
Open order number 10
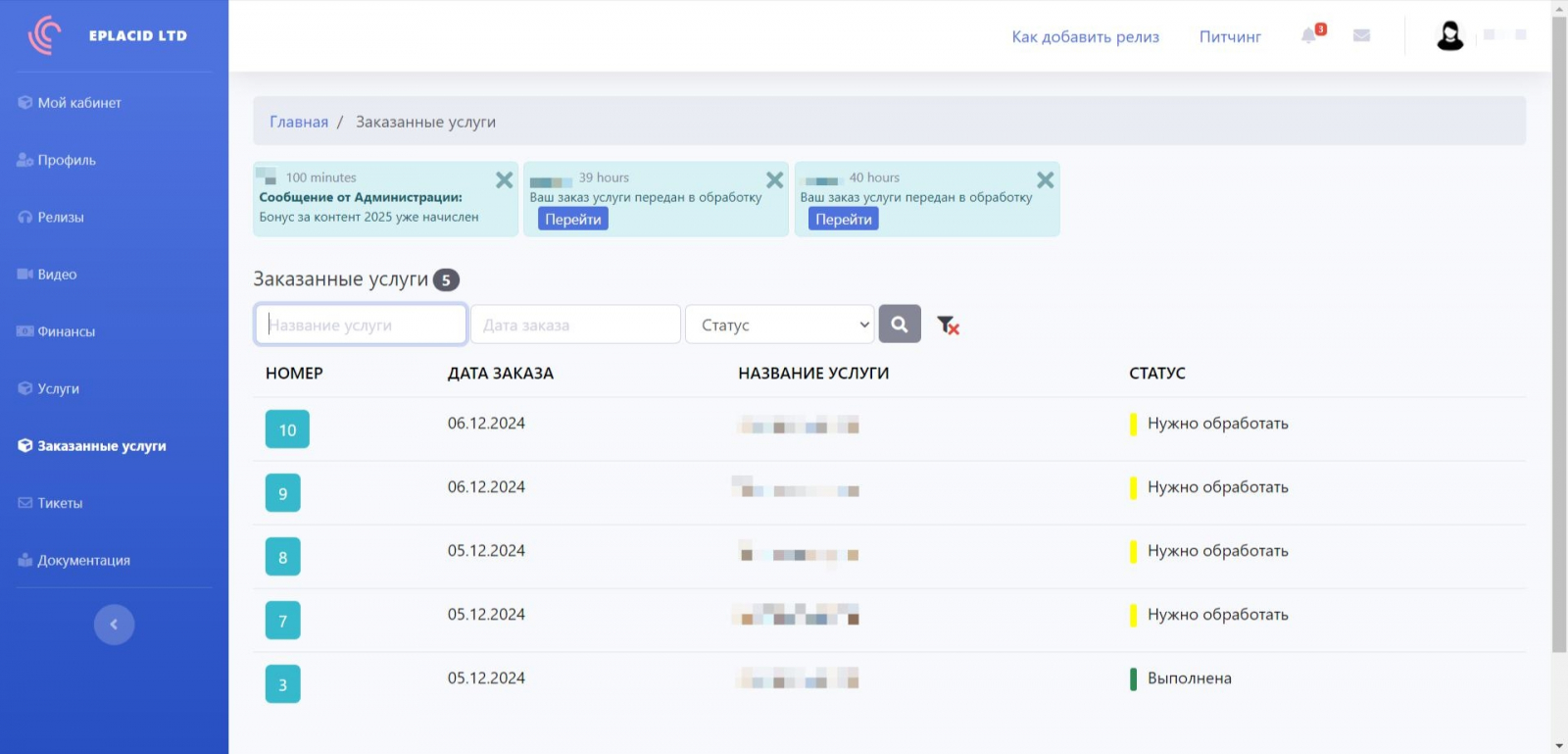point(287,429)
